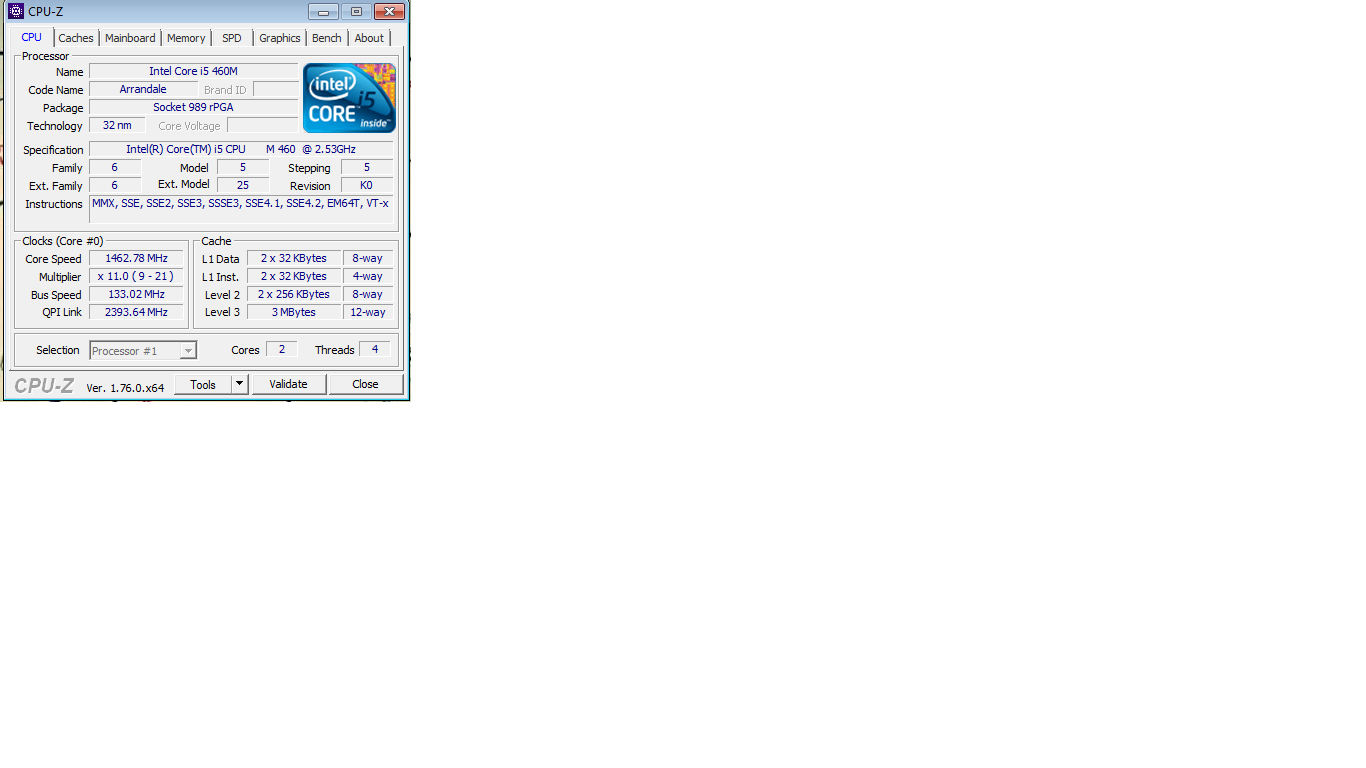This screenshot has width=1366, height=768.
Task: Minimize the CPU-Z window
Action: tap(323, 12)
